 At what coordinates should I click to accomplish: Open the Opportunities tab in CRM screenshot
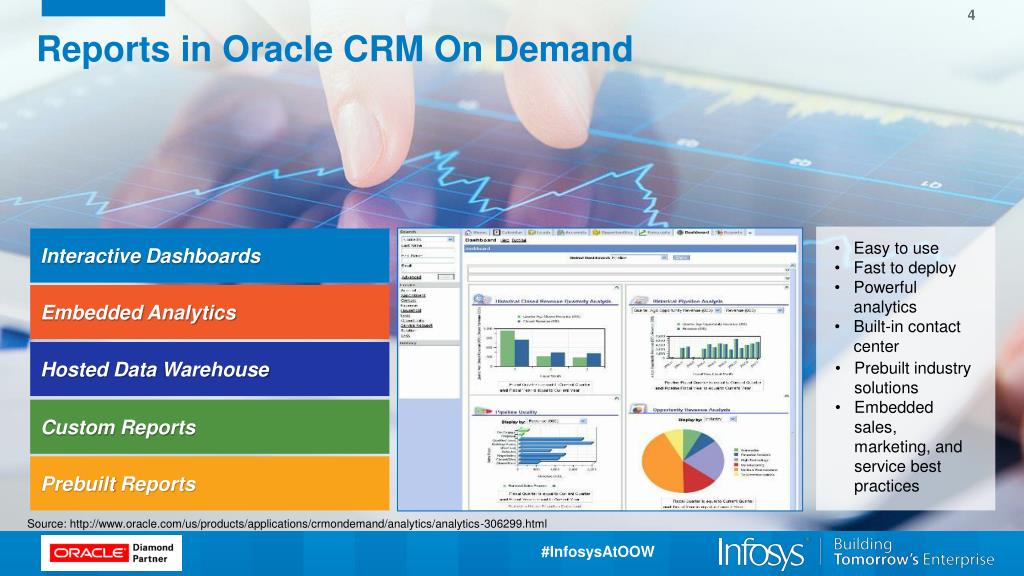point(613,232)
